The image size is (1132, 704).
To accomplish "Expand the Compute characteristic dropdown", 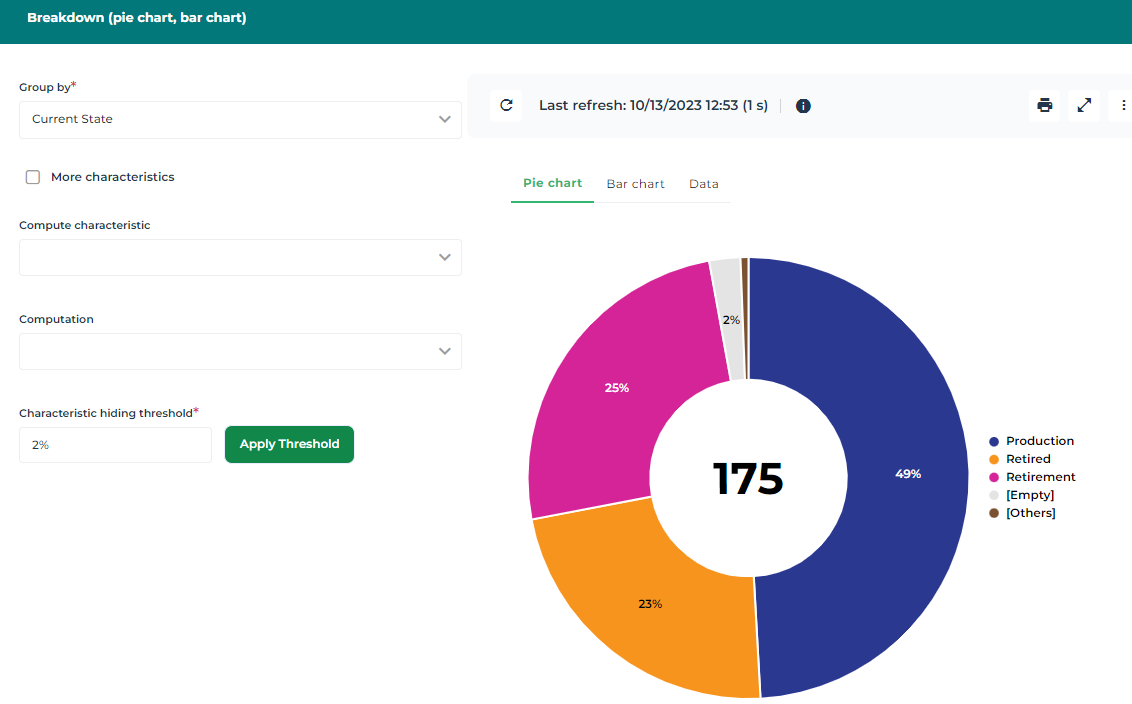I will [x=240, y=257].
